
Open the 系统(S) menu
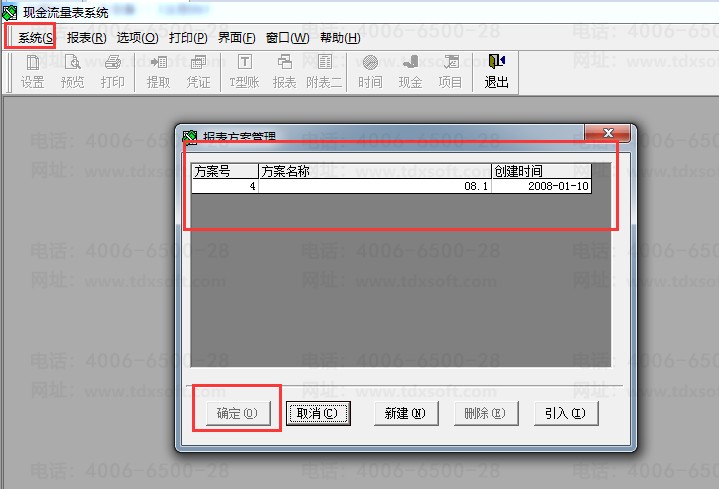35,38
